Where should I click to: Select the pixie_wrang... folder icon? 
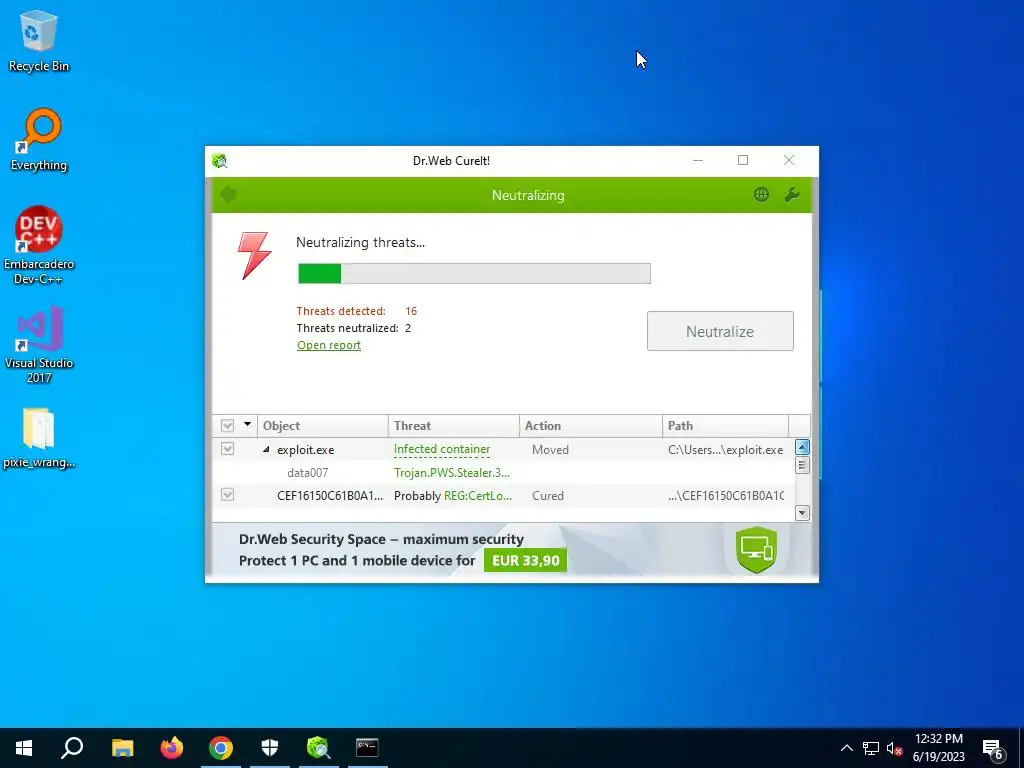[39, 438]
